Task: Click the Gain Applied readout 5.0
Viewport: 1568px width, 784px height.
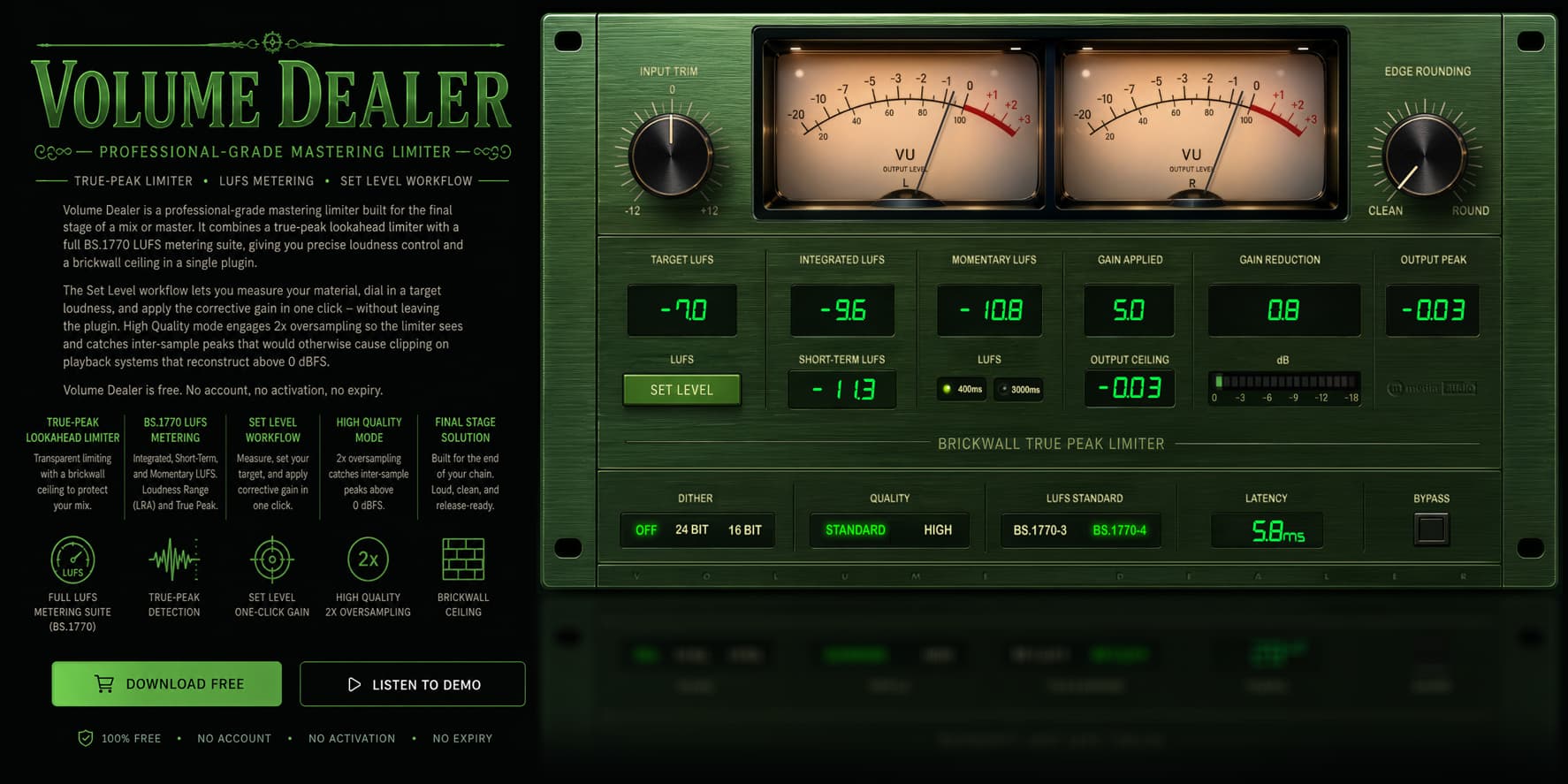Action: 1129,310
